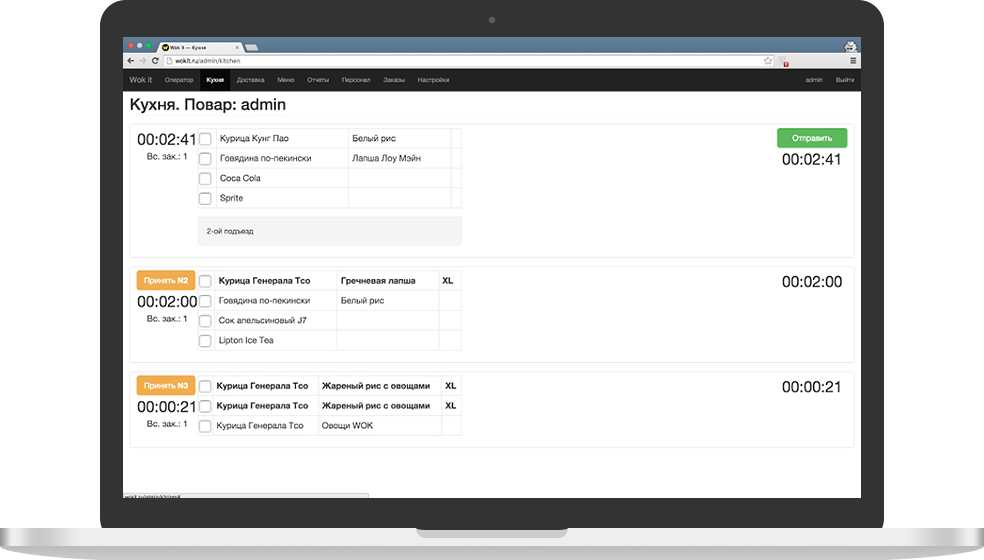The image size is (984, 560).
Task: Toggle the Sprite checkbox
Action: [x=205, y=199]
